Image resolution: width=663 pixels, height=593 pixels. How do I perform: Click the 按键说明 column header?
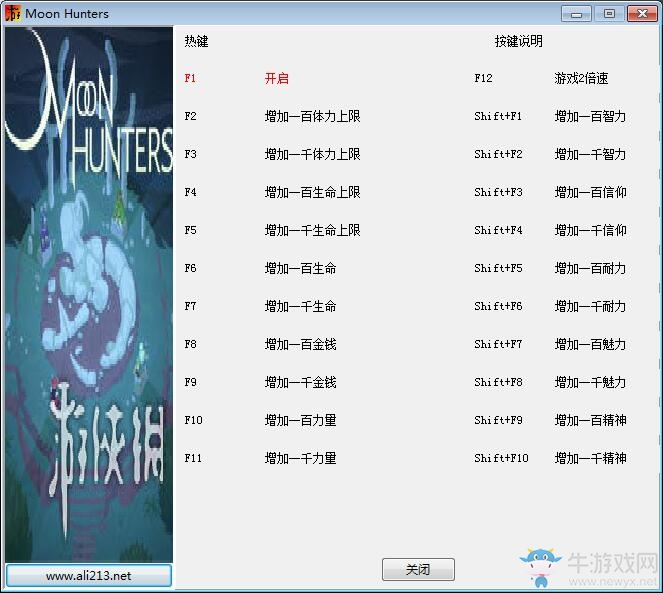point(519,41)
